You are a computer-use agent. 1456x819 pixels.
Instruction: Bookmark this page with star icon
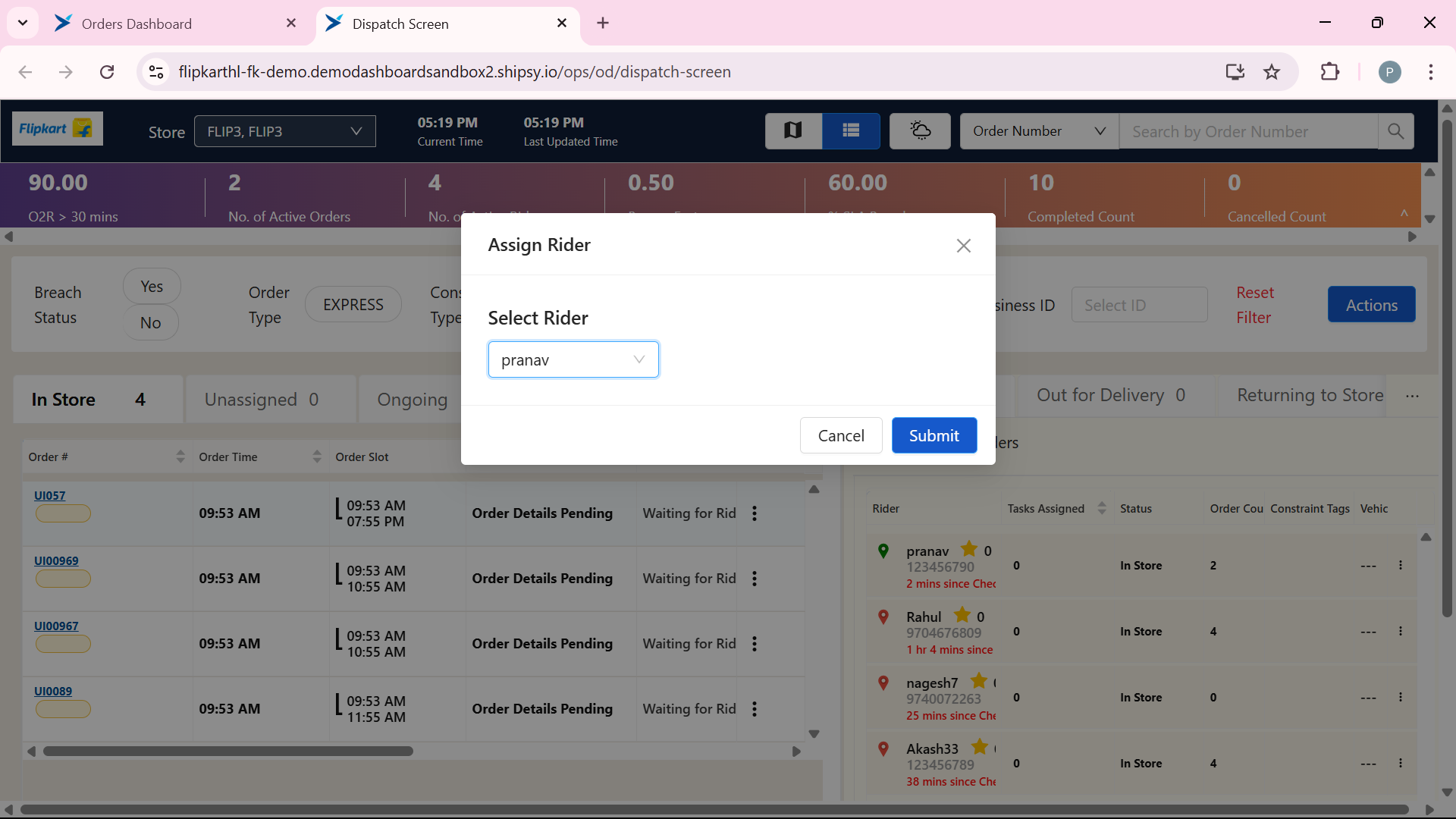1272,72
